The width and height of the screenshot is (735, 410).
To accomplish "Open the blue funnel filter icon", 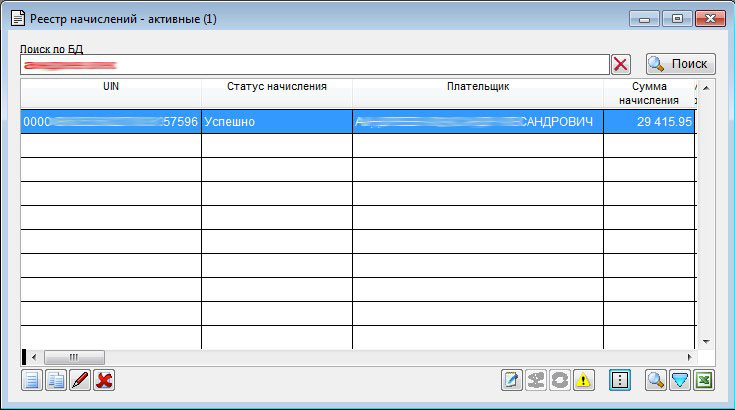I will pyautogui.click(x=680, y=380).
